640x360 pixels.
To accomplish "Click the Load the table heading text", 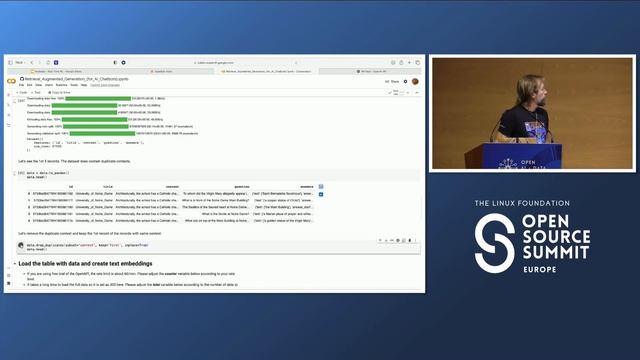I will tap(85, 264).
